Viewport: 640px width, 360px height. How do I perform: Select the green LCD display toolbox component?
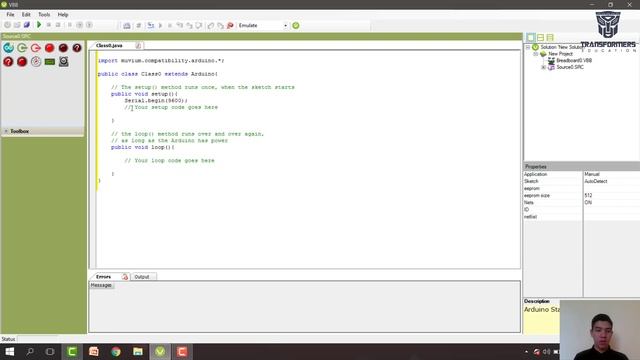50,62
